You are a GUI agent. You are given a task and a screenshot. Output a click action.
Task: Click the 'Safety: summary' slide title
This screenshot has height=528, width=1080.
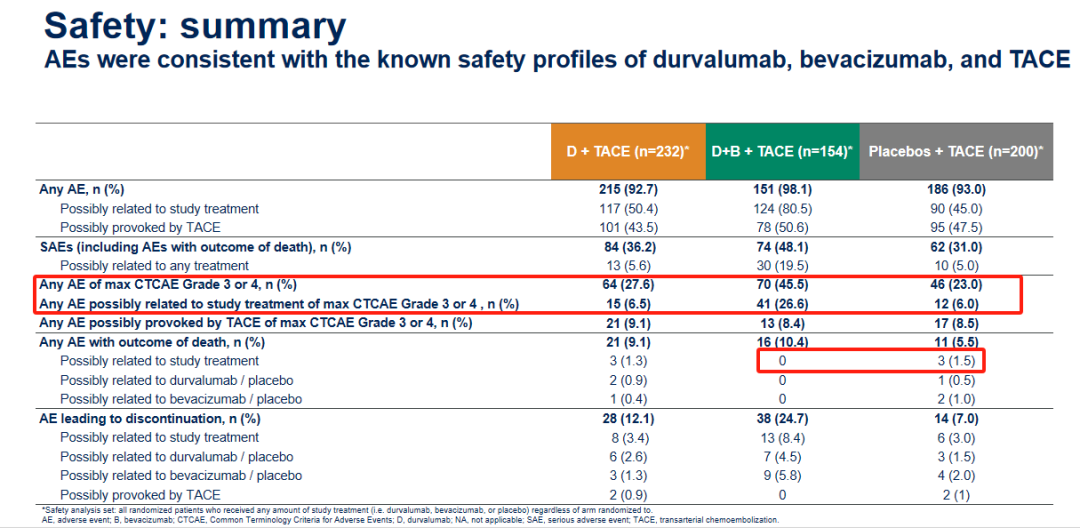click(x=196, y=26)
